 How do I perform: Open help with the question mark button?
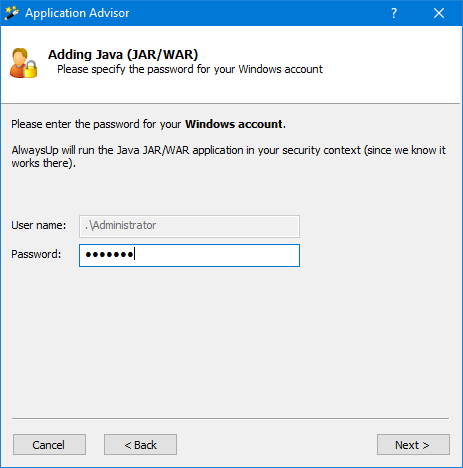394,13
